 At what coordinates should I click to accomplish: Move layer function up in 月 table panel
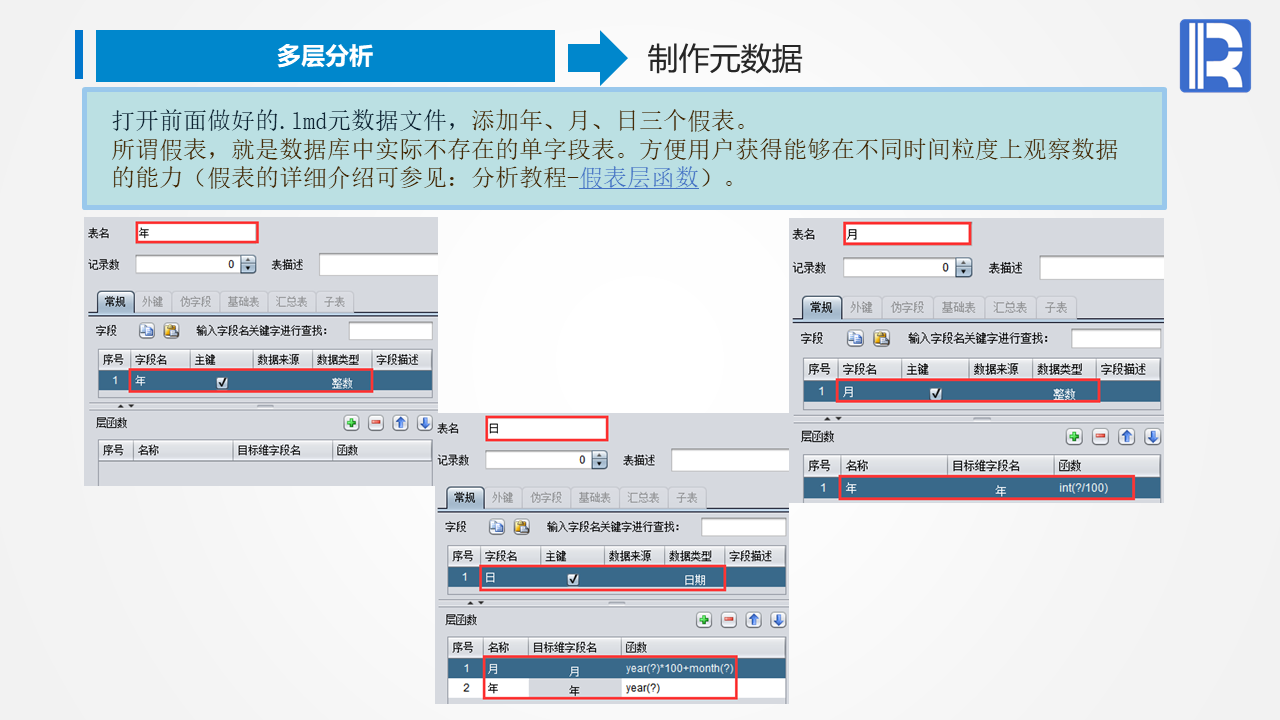point(1126,437)
